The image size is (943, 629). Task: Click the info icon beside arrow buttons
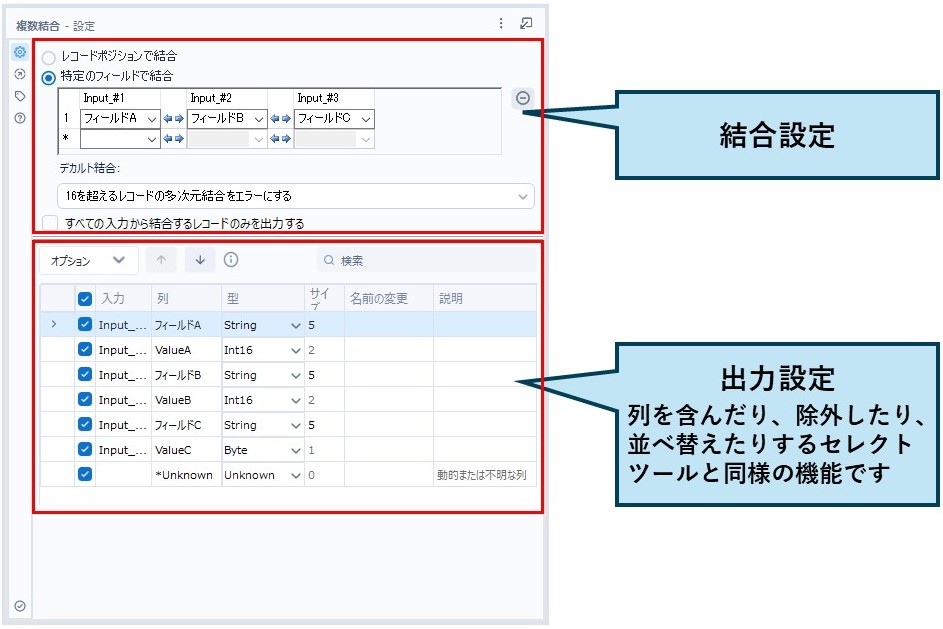point(231,260)
